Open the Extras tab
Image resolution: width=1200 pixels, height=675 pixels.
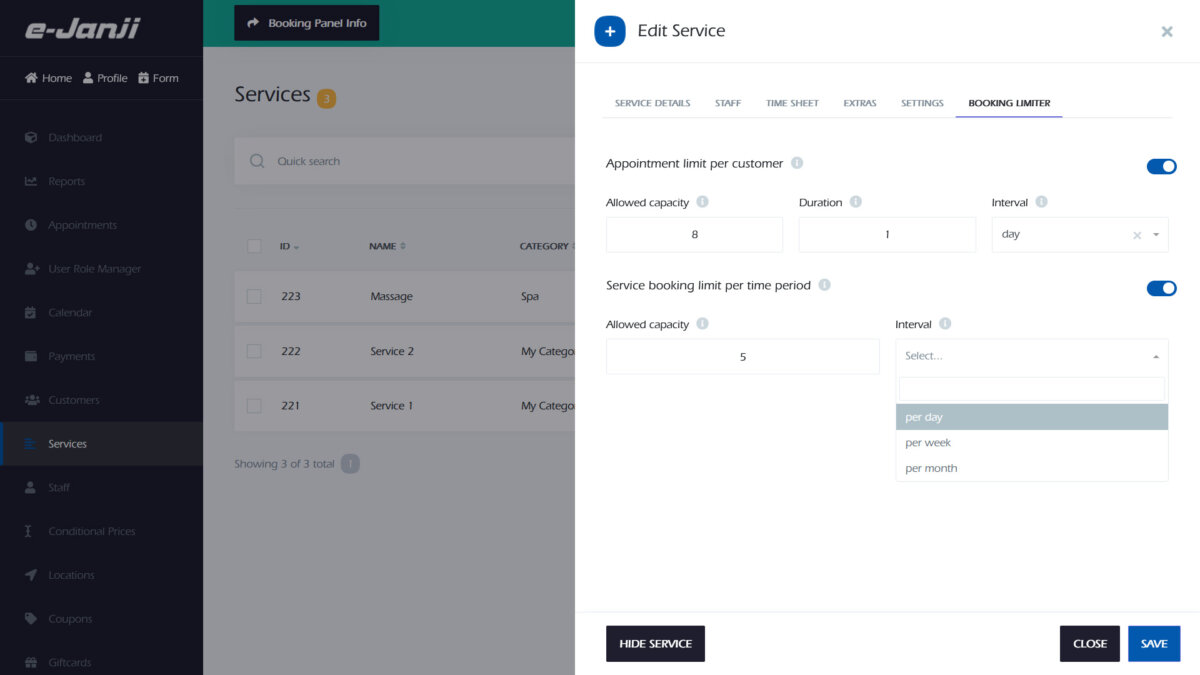click(859, 102)
